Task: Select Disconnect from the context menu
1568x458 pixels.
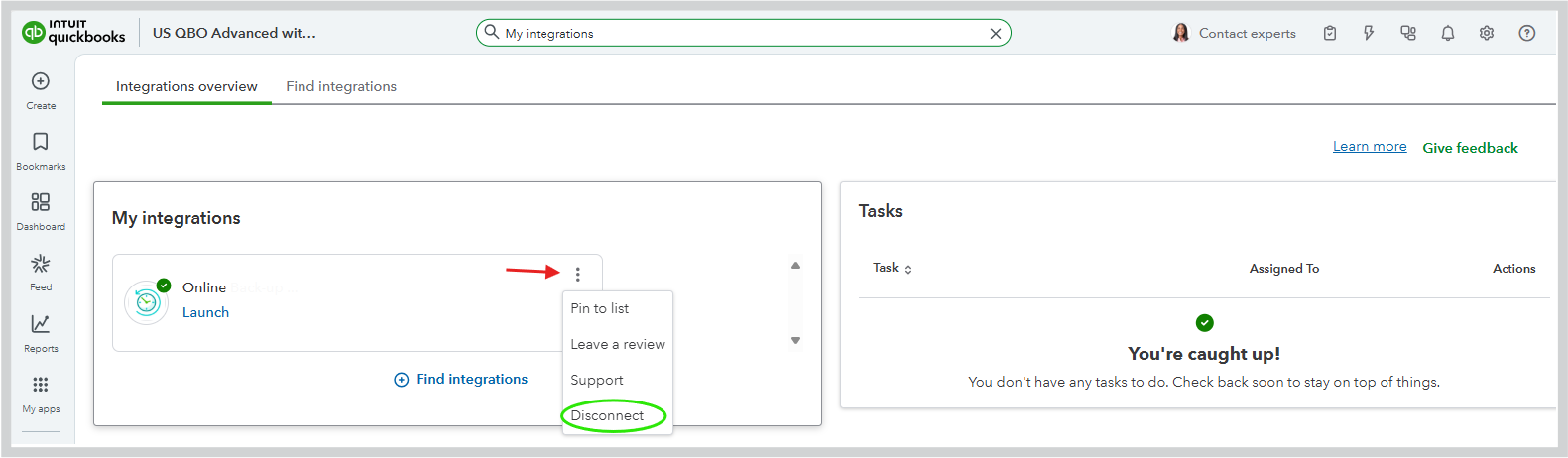Action: (x=607, y=415)
